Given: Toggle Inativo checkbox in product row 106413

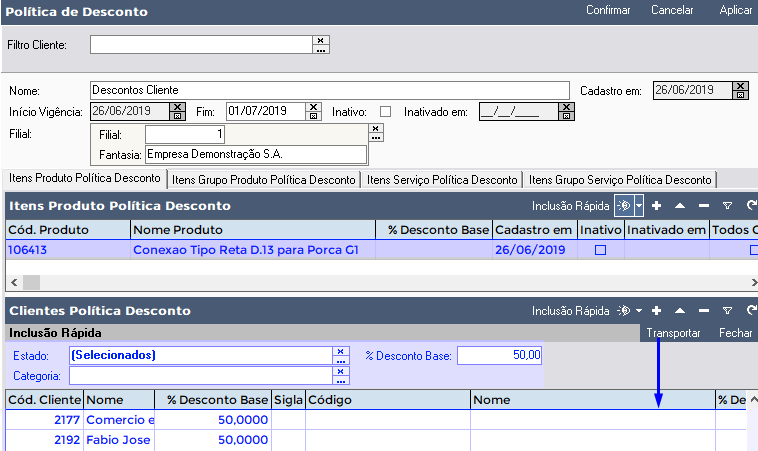Looking at the screenshot, I should [x=600, y=250].
